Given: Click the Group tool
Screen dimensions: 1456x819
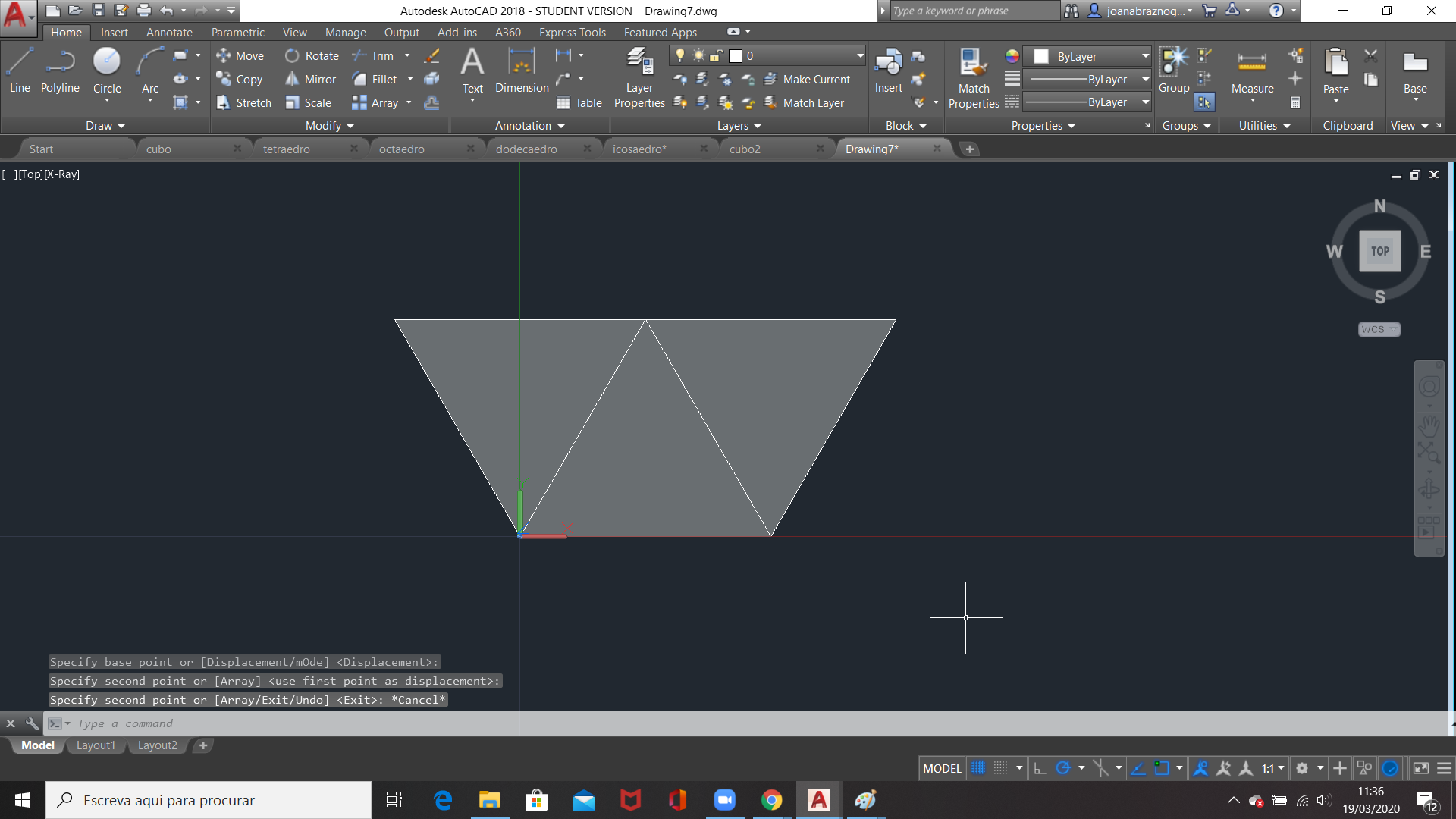Looking at the screenshot, I should click(1174, 71).
